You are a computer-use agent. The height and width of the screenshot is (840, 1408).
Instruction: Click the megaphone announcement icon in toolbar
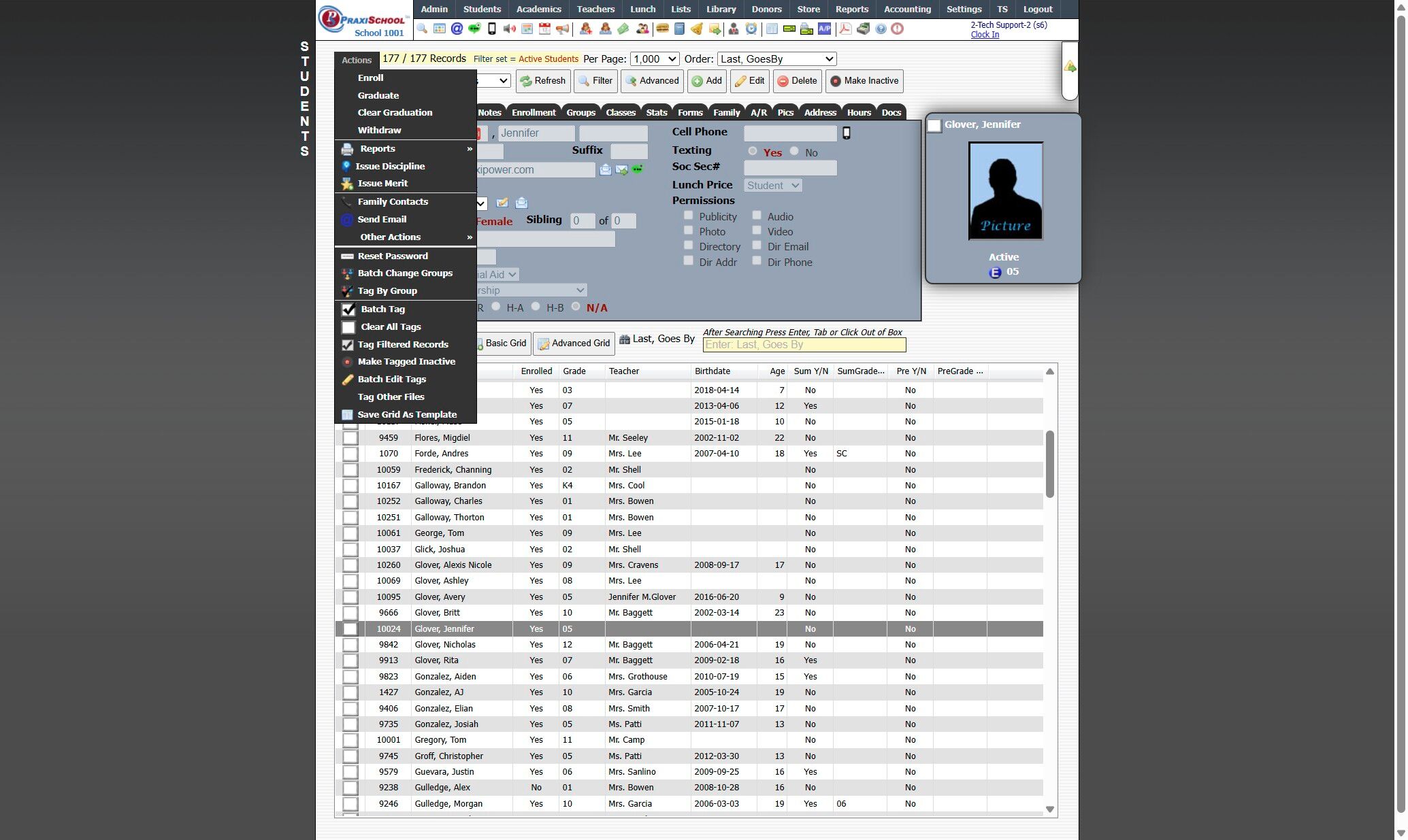(x=562, y=29)
